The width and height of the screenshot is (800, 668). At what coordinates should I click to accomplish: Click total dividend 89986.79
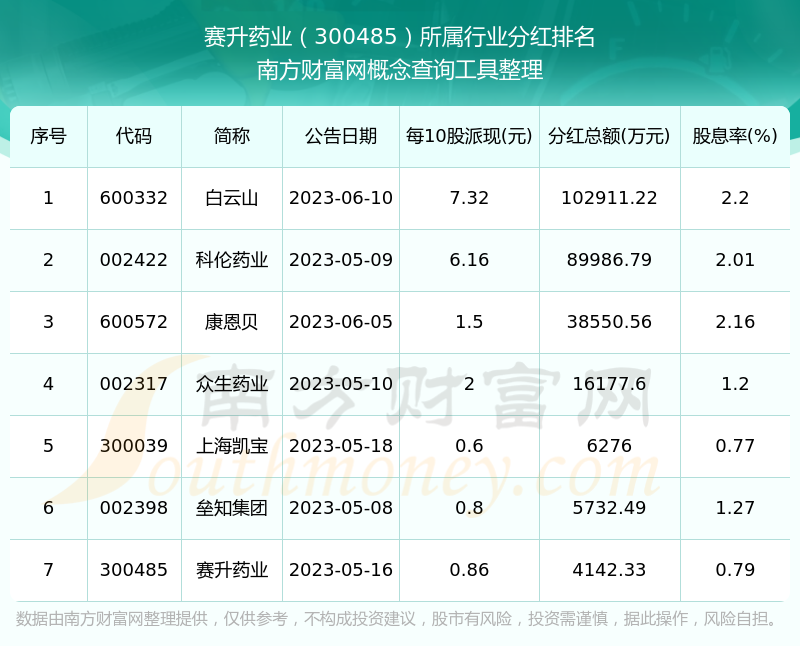[609, 260]
